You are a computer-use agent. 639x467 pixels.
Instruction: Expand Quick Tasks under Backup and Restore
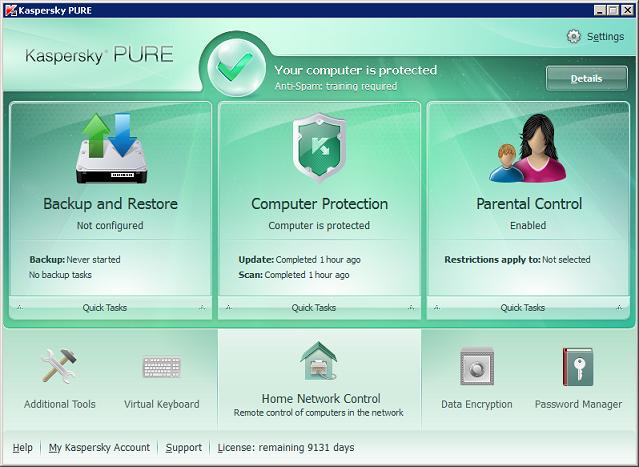110,308
